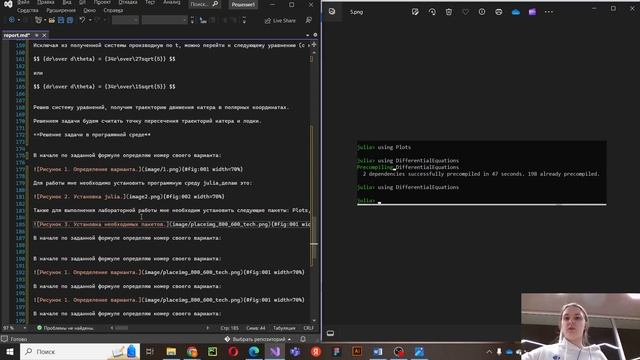This screenshot has width=640, height=360.
Task: Click the purple Clipchamp icon in Photos
Action: (532, 12)
